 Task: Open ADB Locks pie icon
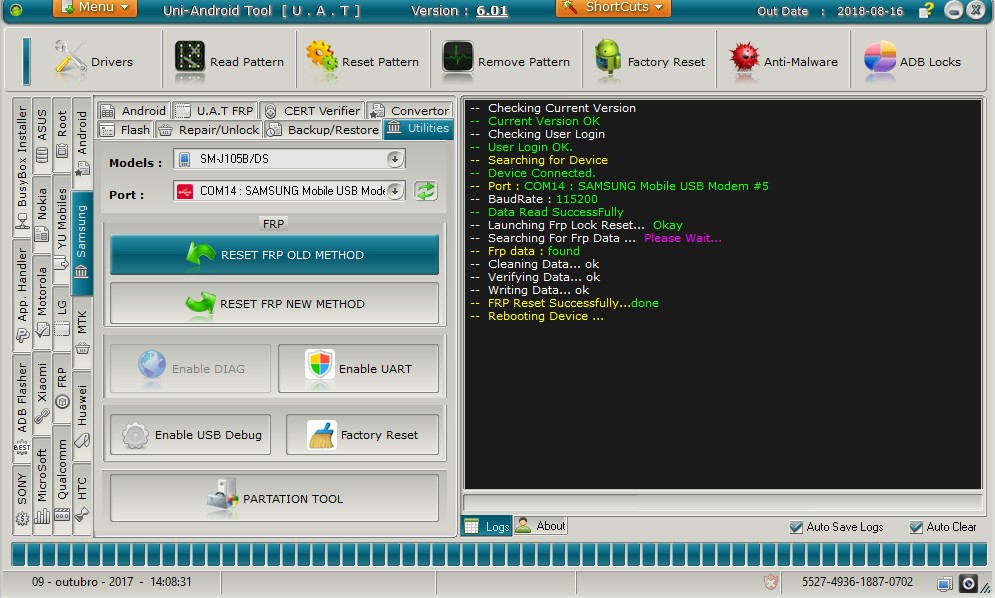(x=880, y=58)
